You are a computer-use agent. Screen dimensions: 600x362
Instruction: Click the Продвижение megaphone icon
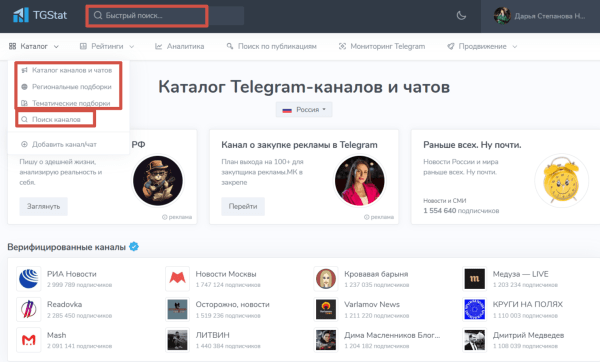coord(451,46)
